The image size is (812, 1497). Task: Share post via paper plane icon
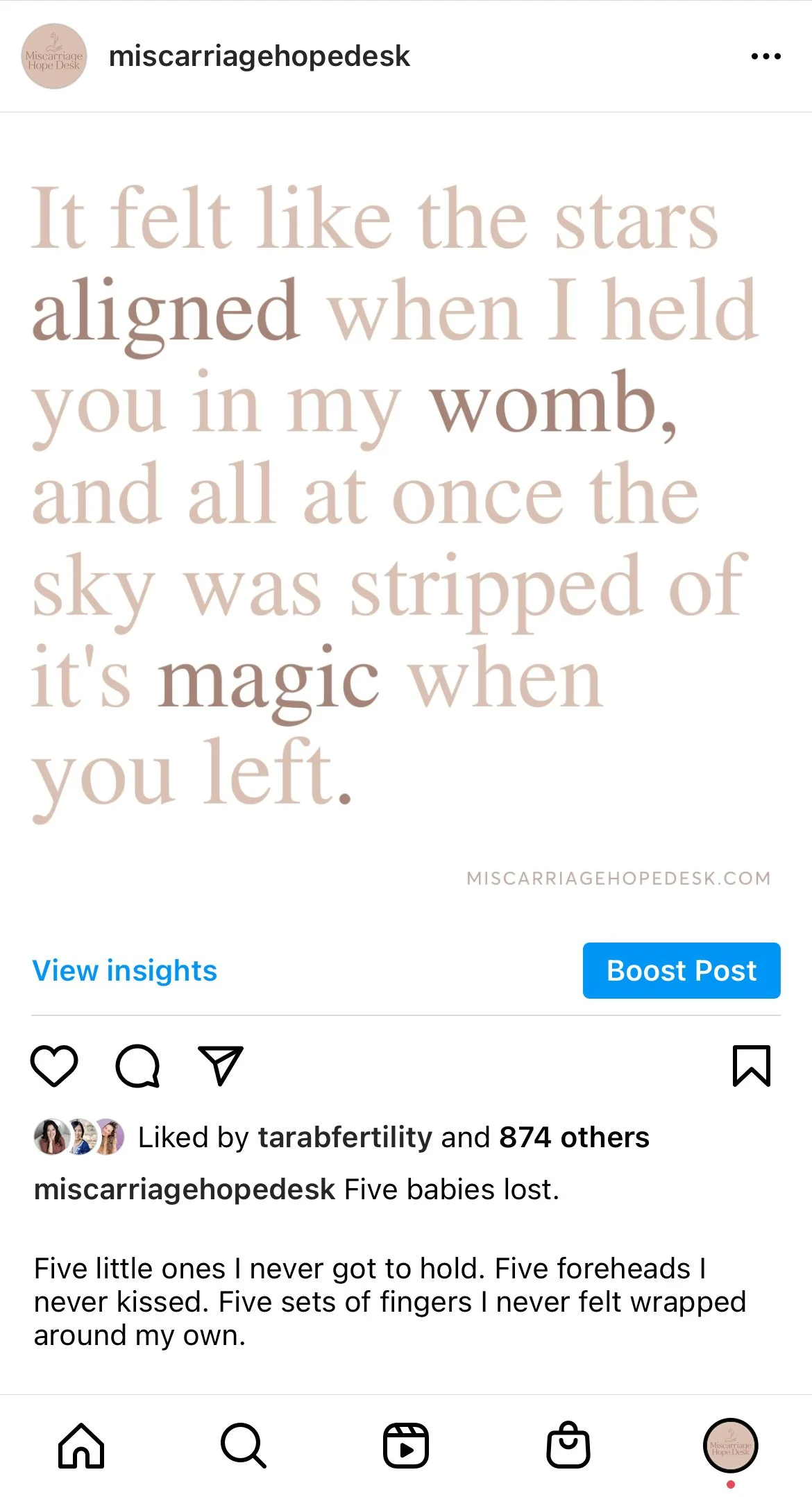pyautogui.click(x=221, y=1065)
